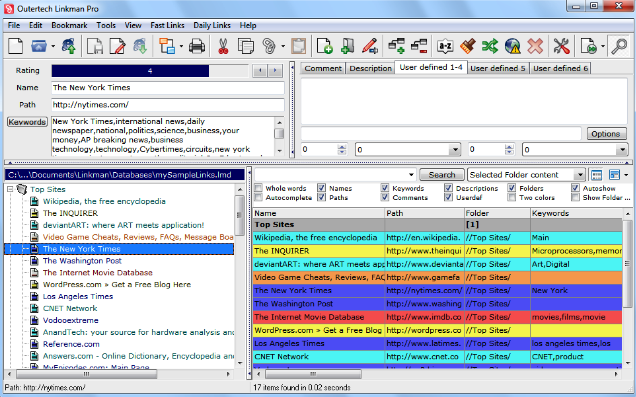Click the Open database folder icon
This screenshot has width=636, height=397.
[x=39, y=46]
